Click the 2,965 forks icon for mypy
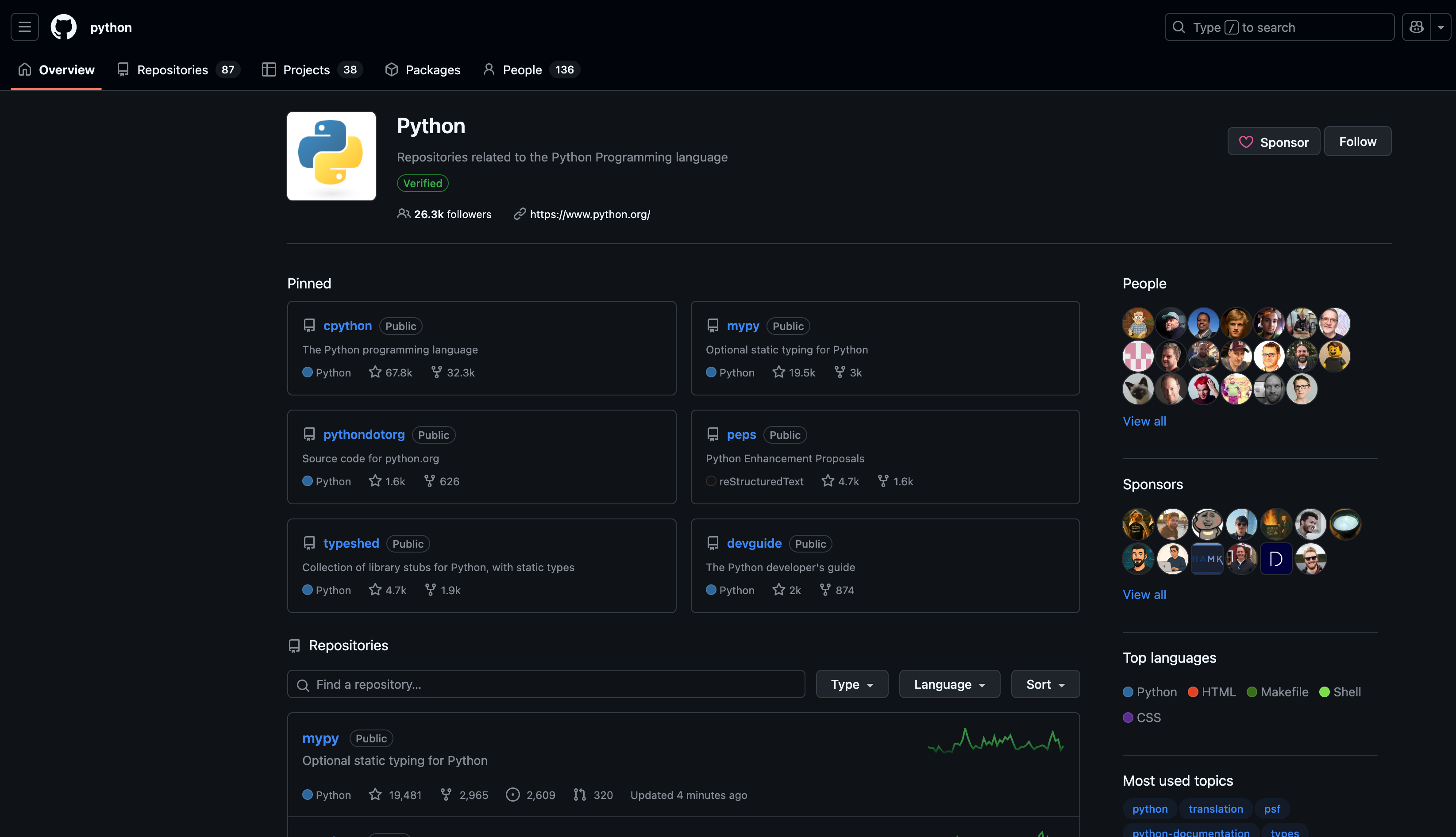This screenshot has height=837, width=1456. point(446,795)
